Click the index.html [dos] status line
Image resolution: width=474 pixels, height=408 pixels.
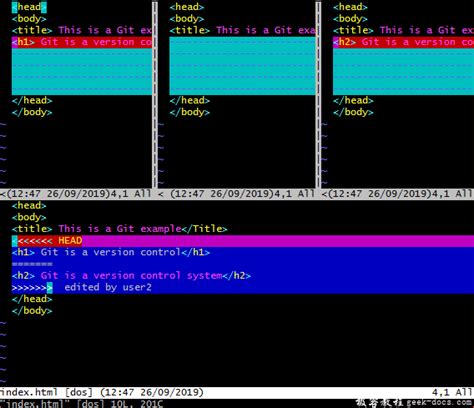pyautogui.click(x=237, y=392)
